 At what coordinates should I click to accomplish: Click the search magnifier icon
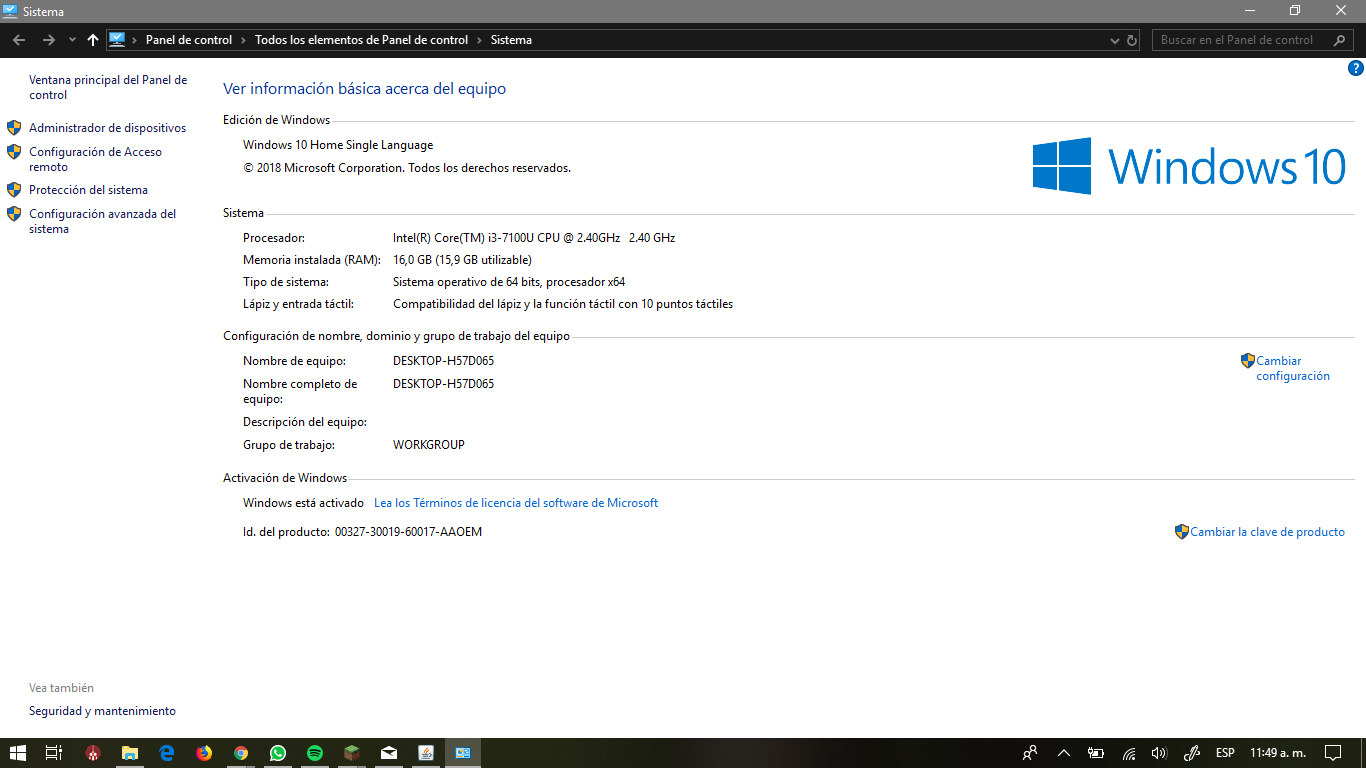coord(1340,40)
